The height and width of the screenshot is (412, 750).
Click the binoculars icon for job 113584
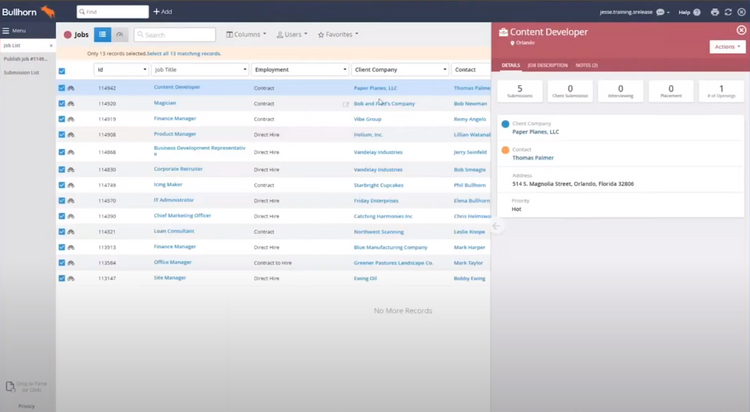71,263
